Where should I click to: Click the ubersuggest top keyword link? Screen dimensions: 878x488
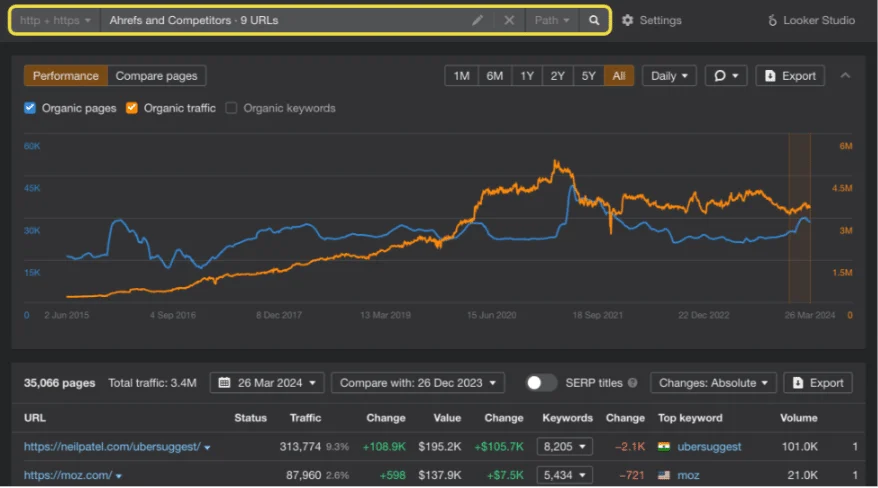pyautogui.click(x=709, y=447)
